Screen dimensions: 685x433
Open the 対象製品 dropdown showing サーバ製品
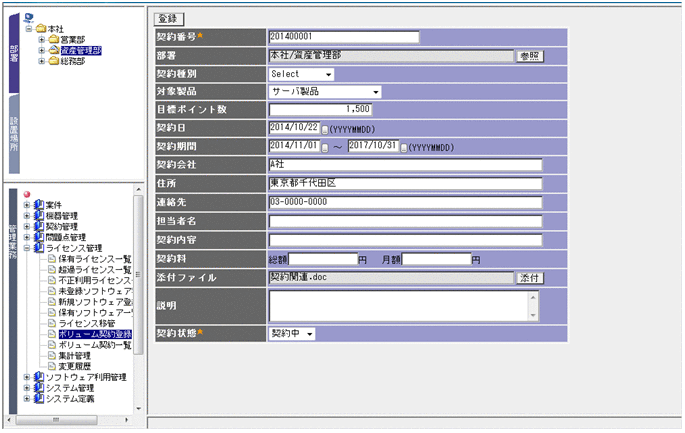(x=325, y=92)
